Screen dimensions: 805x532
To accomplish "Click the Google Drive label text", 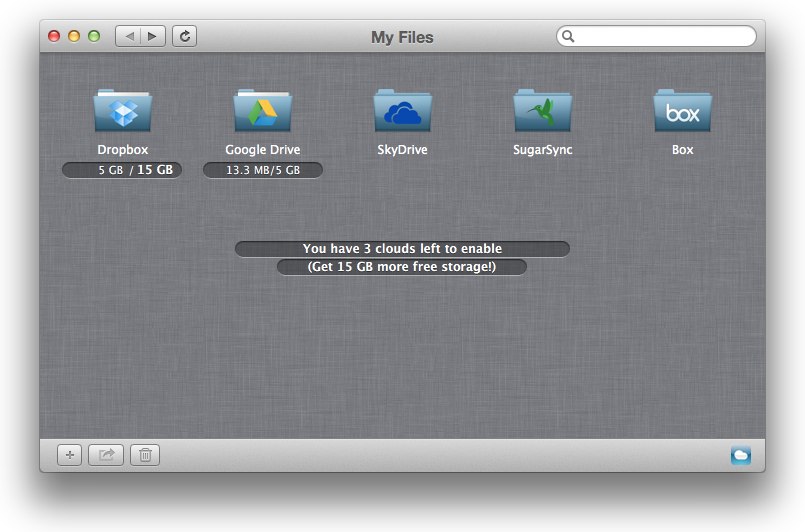I will click(x=263, y=149).
